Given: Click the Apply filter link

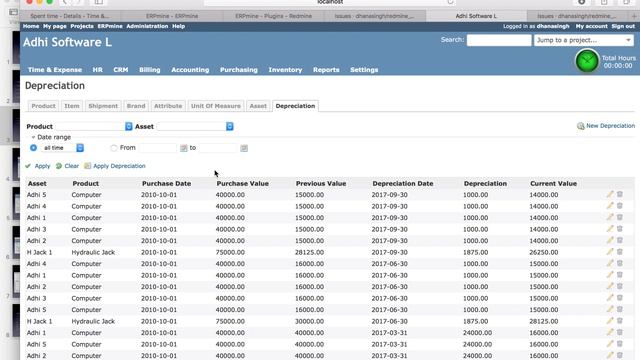Looking at the screenshot, I should pos(42,166).
